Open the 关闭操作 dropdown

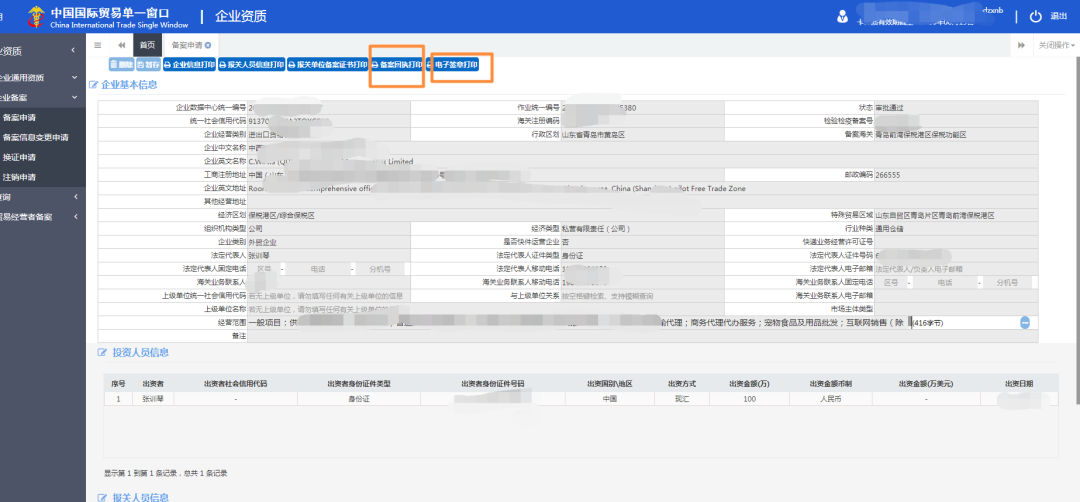pos(1056,45)
